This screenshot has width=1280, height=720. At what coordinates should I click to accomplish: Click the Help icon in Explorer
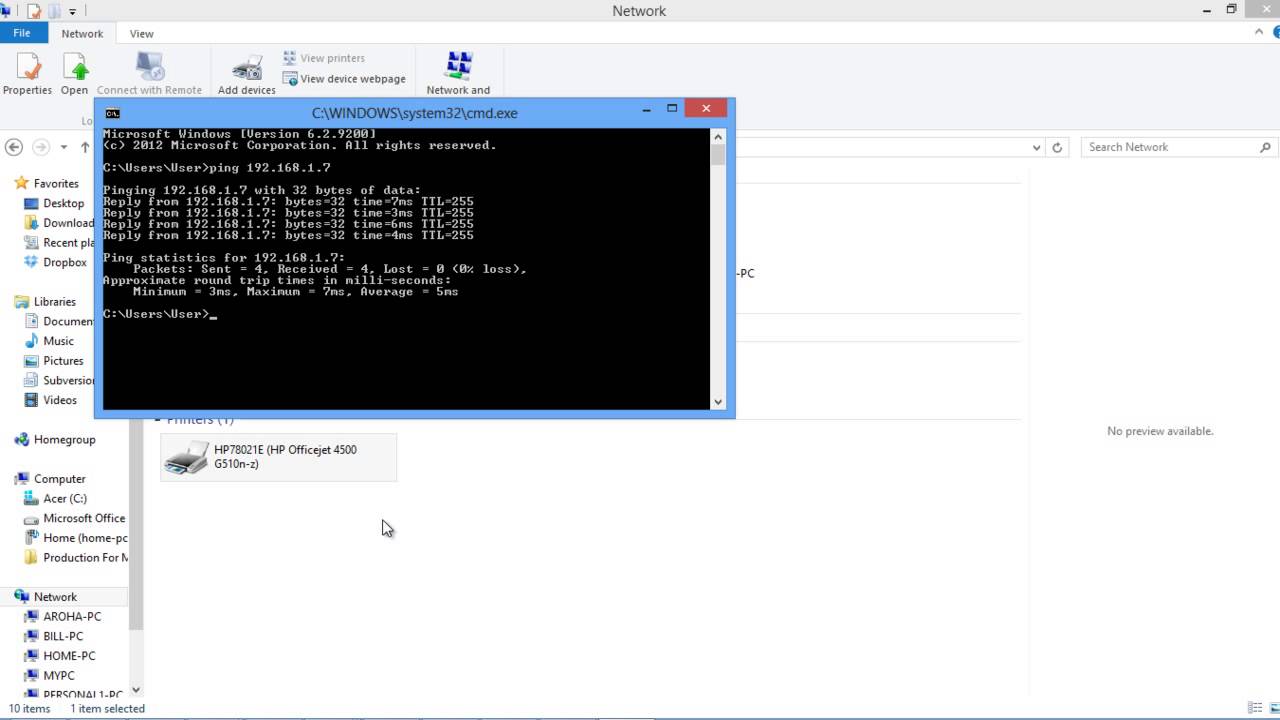click(1276, 32)
